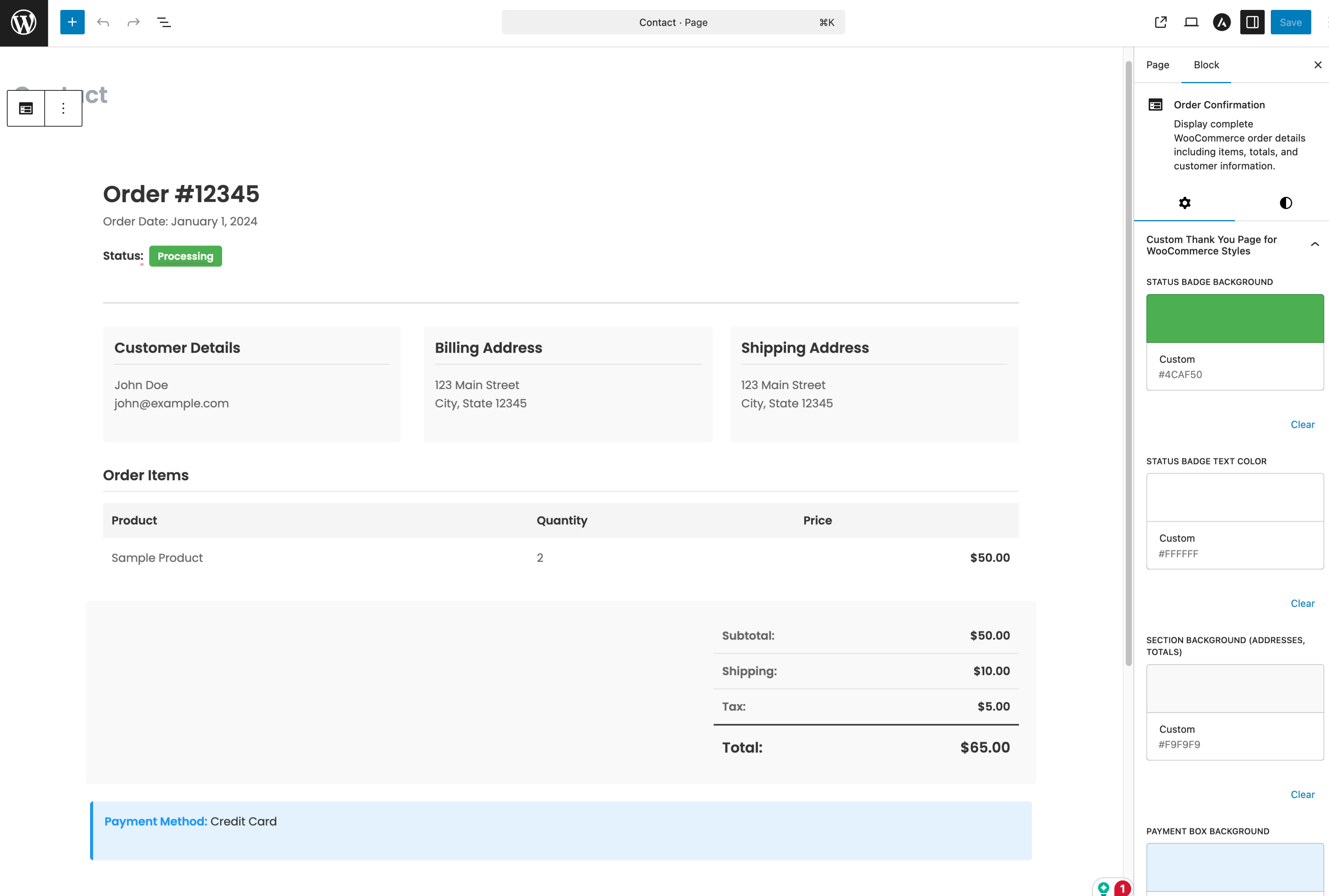Open the block inserter with the plus icon
This screenshot has width=1329, height=896.
(72, 22)
